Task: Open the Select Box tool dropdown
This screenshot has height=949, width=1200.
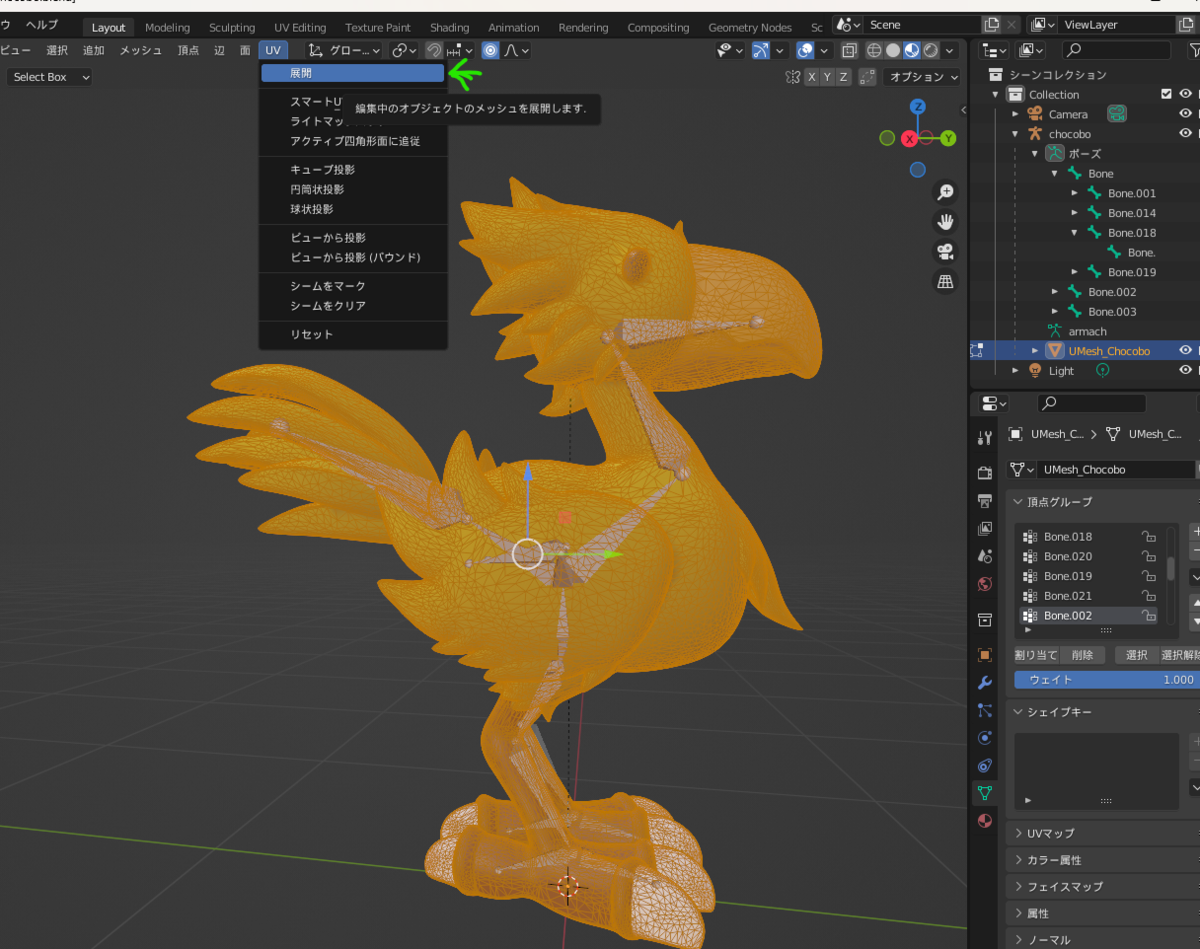Action: (x=50, y=77)
